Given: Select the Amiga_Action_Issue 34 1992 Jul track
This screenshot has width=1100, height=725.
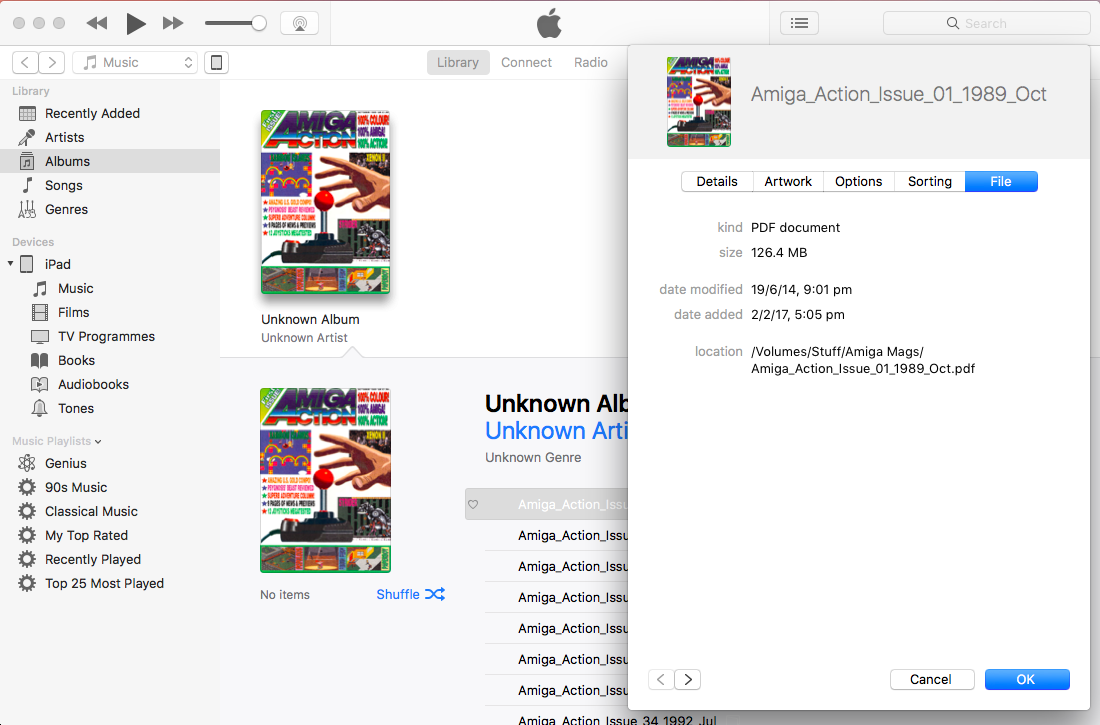Looking at the screenshot, I should click(617, 719).
